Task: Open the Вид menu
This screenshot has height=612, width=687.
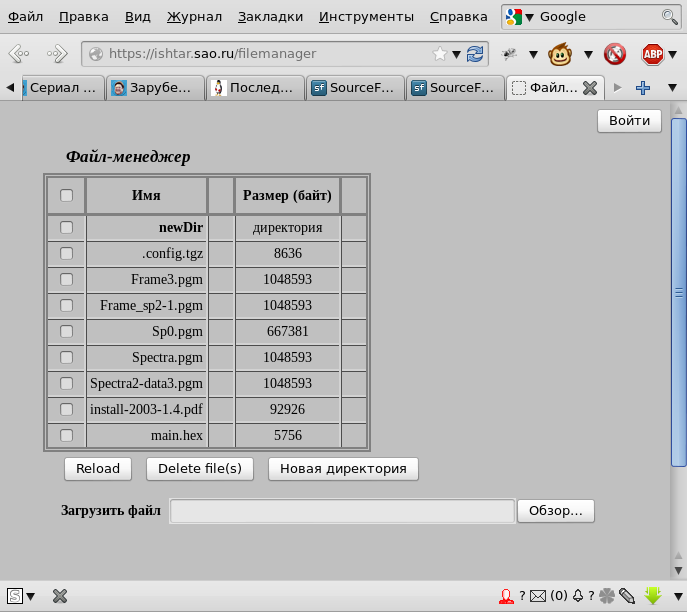Action: 138,17
